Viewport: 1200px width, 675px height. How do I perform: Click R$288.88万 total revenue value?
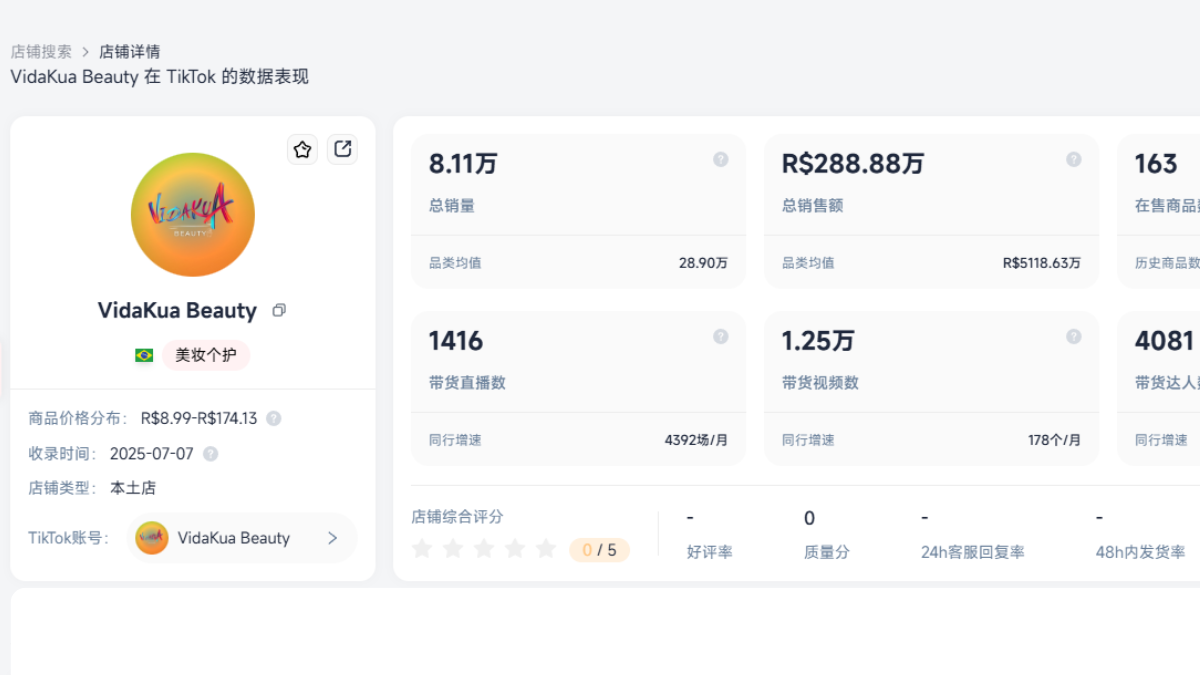[853, 164]
